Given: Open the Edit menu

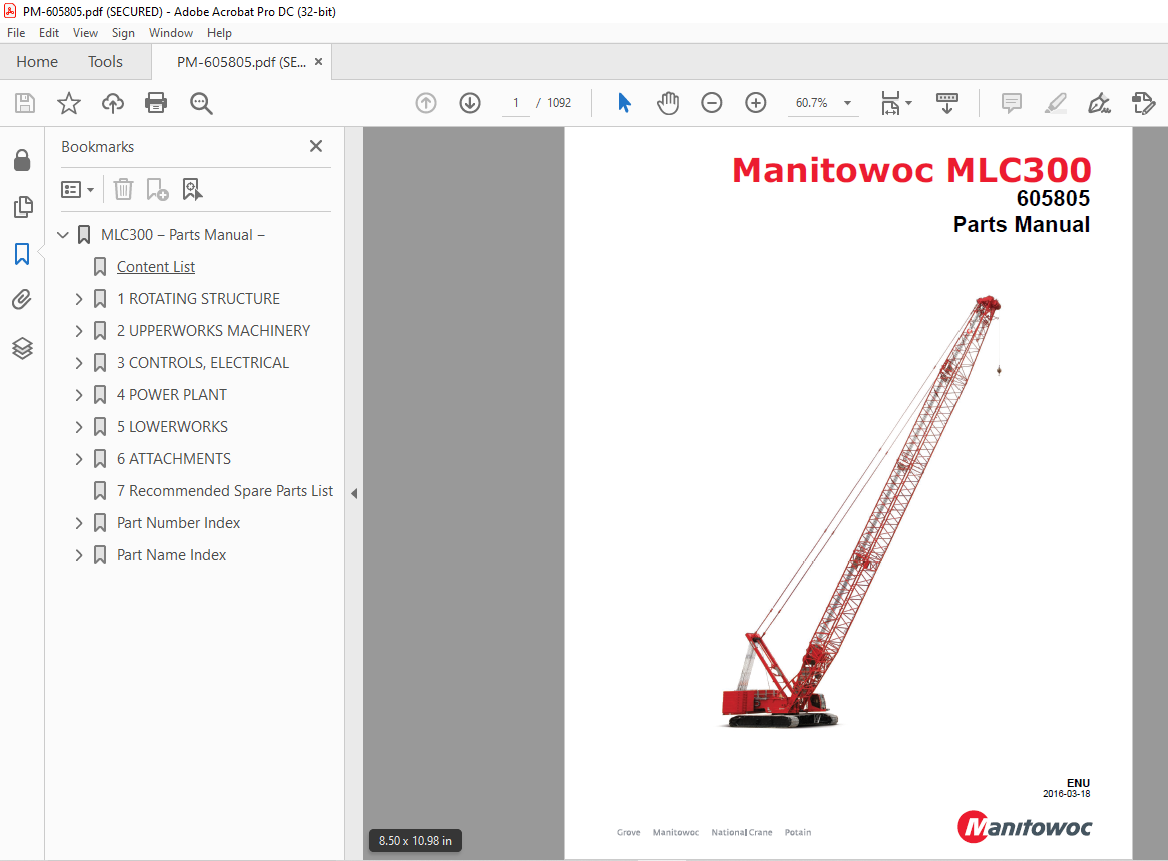Looking at the screenshot, I should (x=49, y=33).
